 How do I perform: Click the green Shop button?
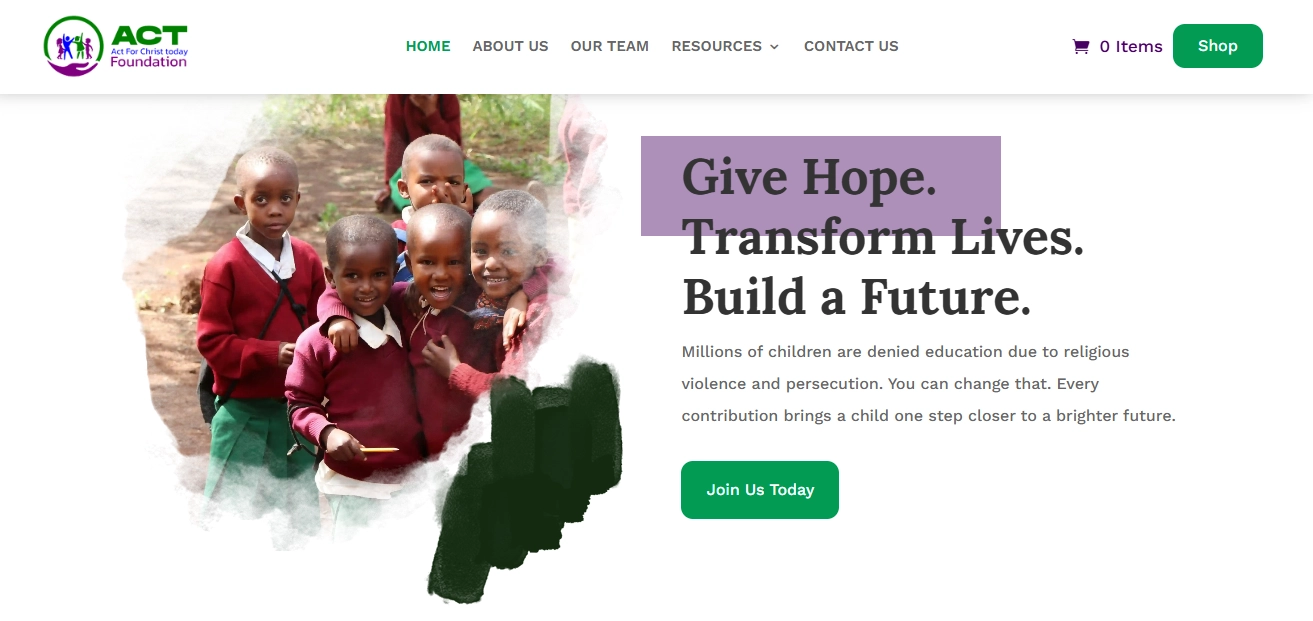pyautogui.click(x=1217, y=46)
